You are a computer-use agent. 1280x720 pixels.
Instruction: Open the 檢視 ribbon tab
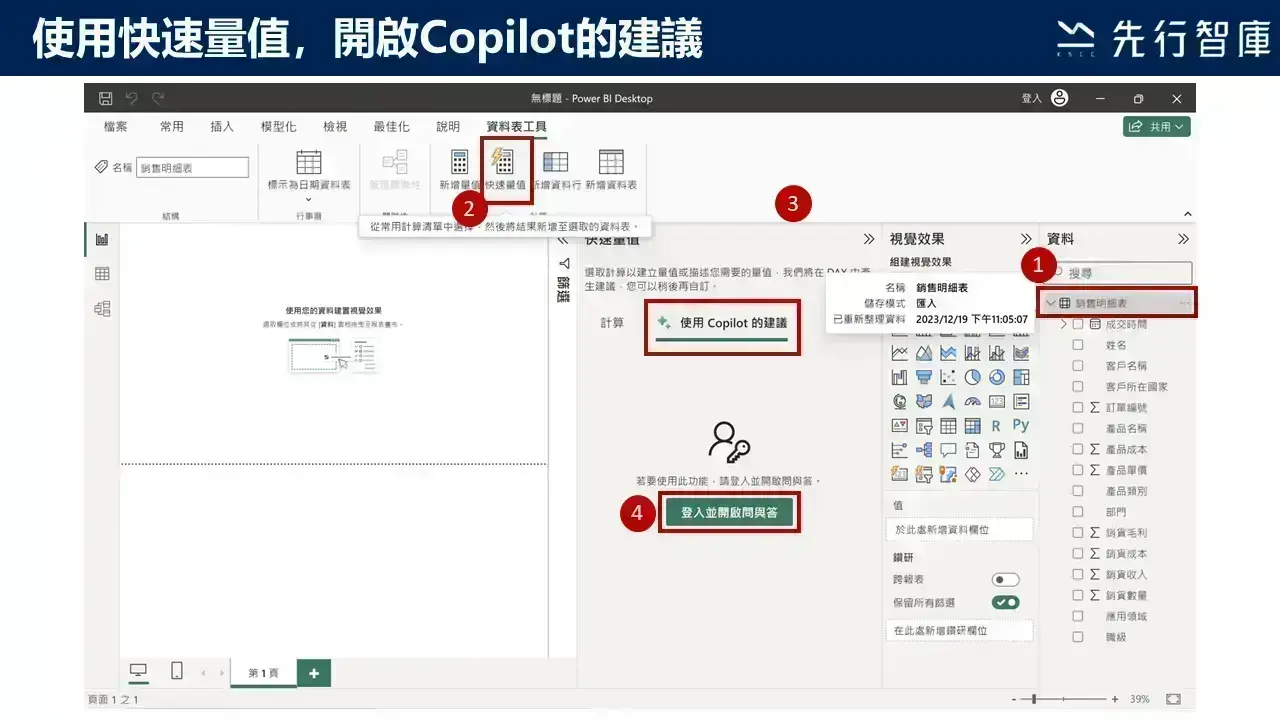[x=335, y=127]
